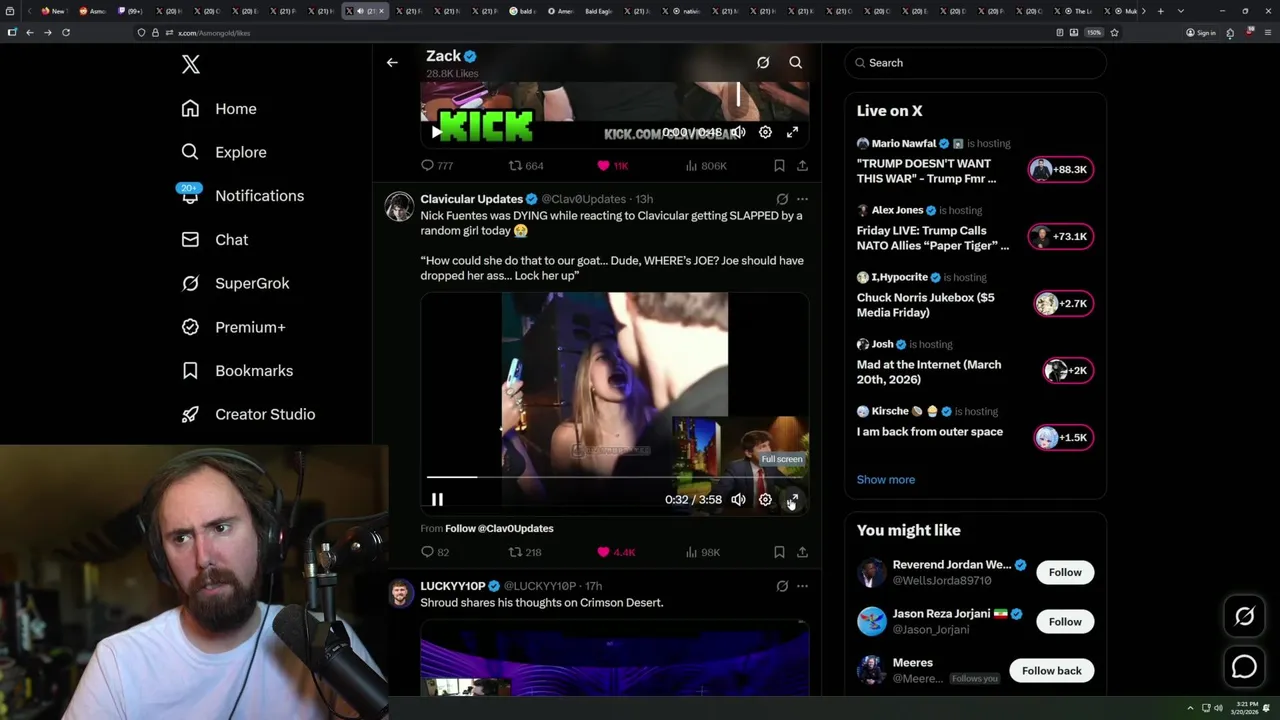Open Notifications in the sidebar
This screenshot has height=720, width=1280.
(242, 196)
